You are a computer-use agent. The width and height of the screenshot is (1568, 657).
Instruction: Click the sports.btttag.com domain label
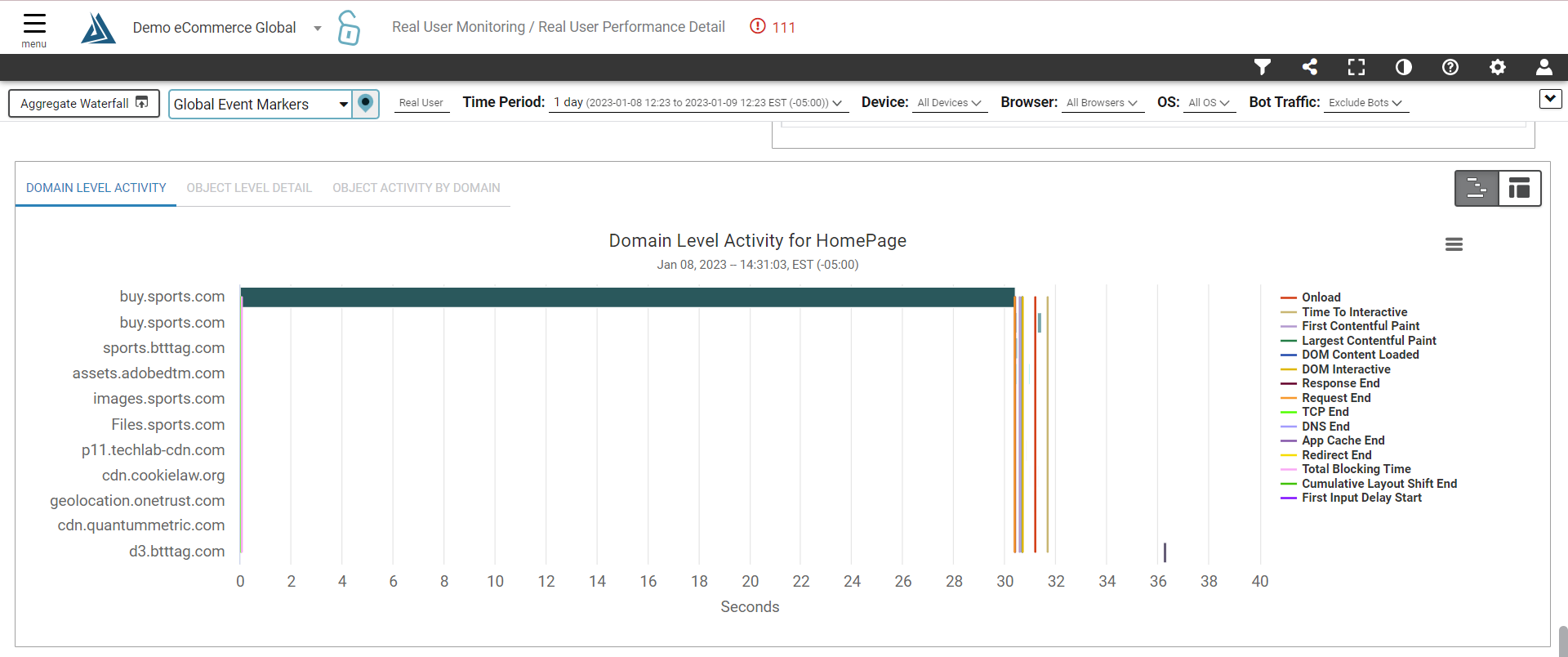coord(163,348)
